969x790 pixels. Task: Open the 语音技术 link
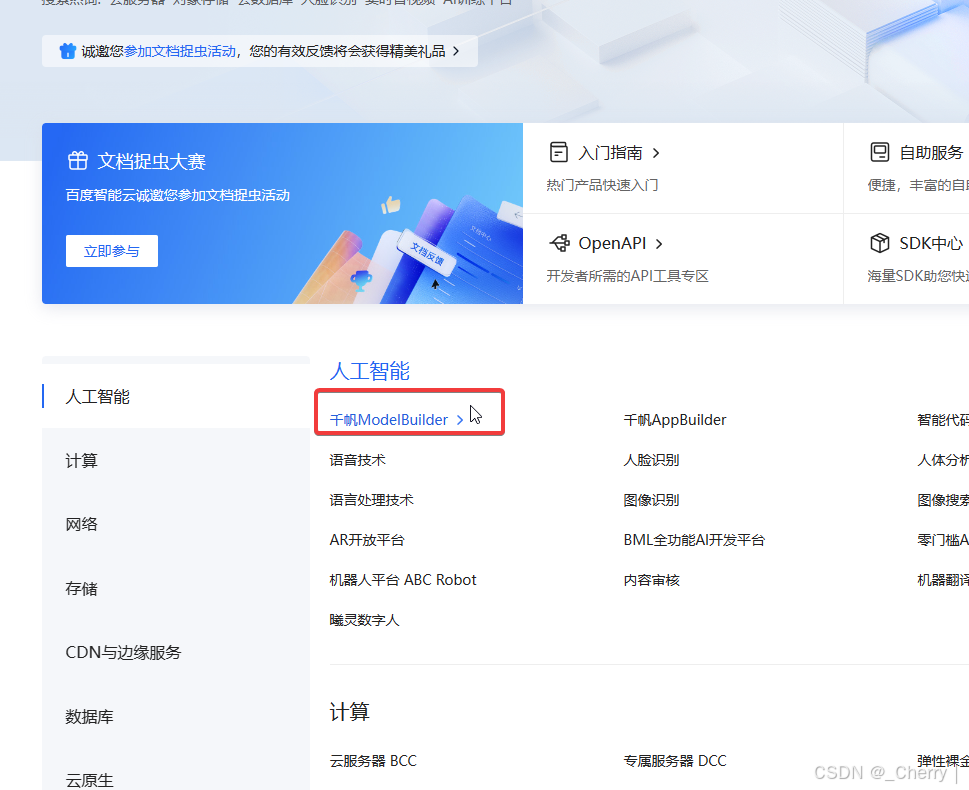[357, 460]
